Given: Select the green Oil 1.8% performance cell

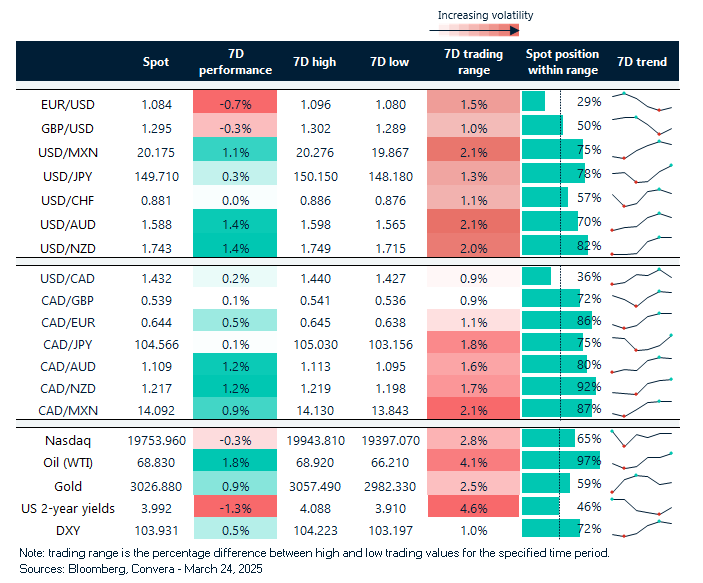Looking at the screenshot, I should (x=236, y=461).
